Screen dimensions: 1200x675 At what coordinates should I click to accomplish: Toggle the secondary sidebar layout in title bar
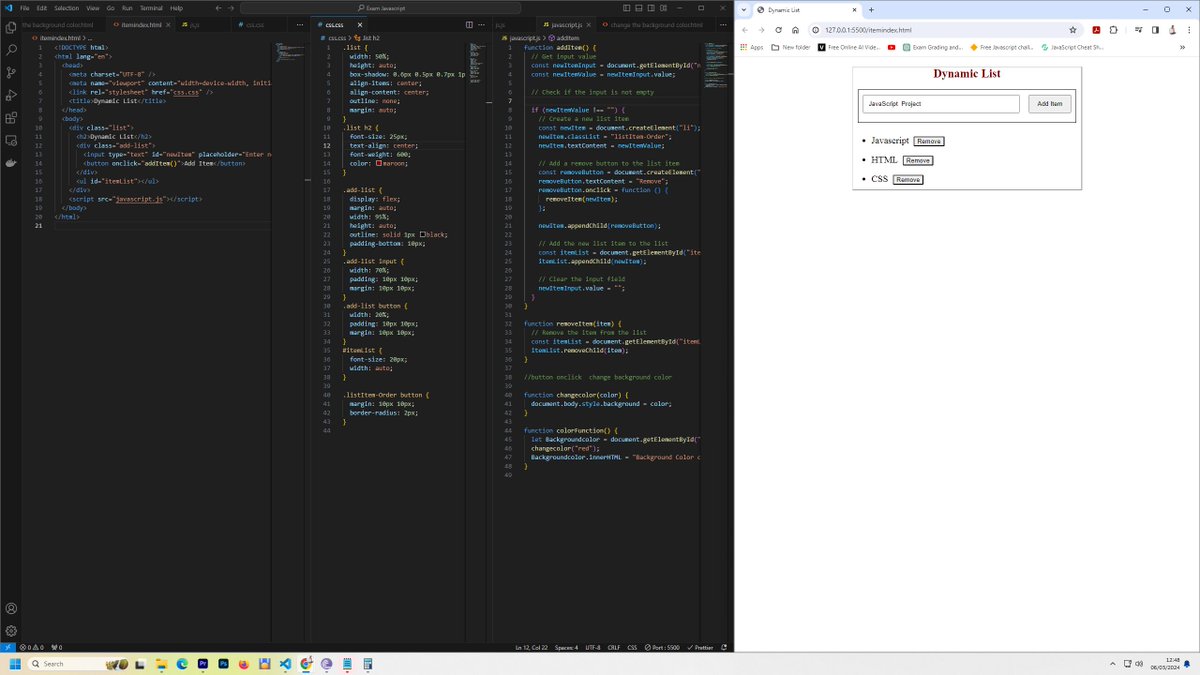(651, 8)
